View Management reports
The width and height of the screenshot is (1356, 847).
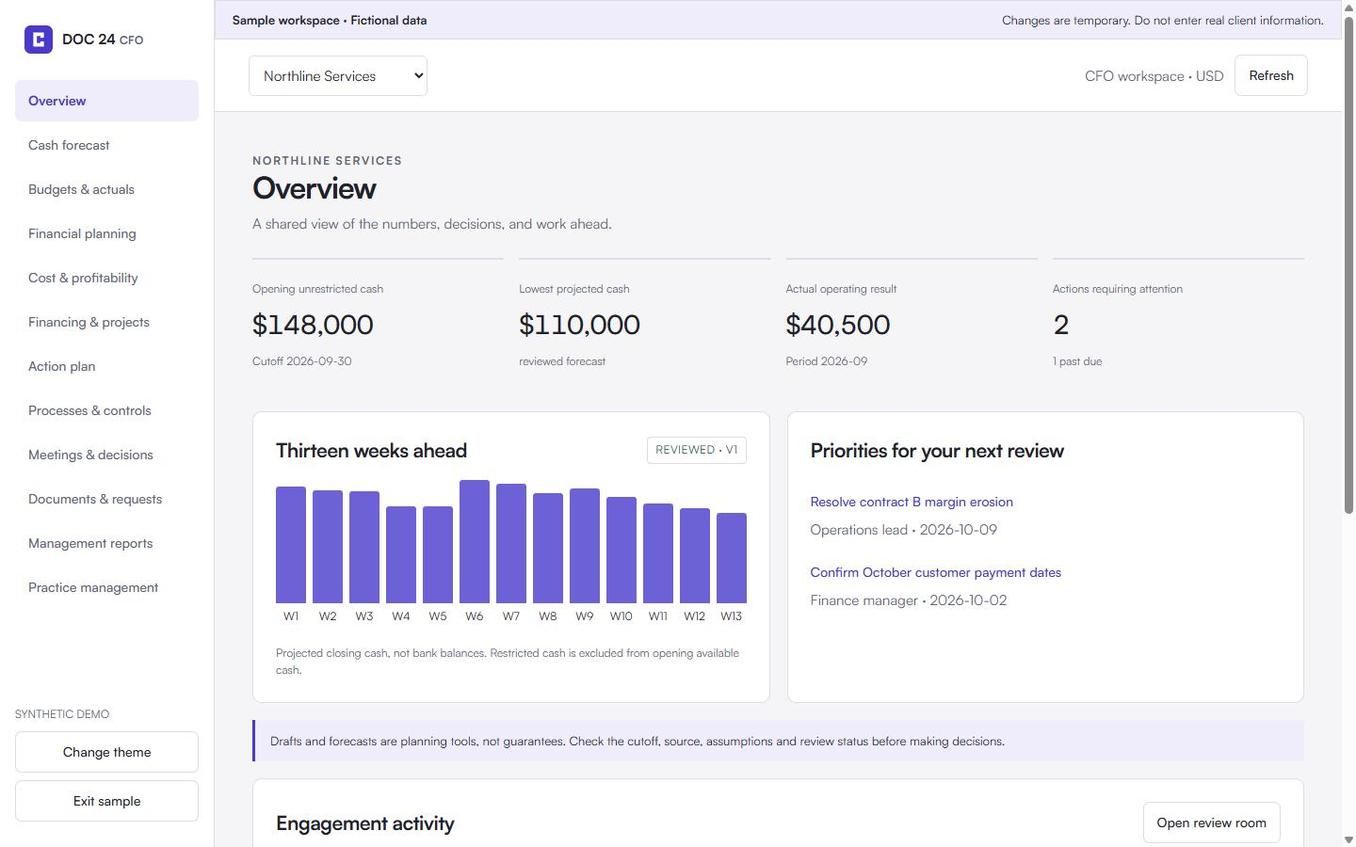(107, 543)
